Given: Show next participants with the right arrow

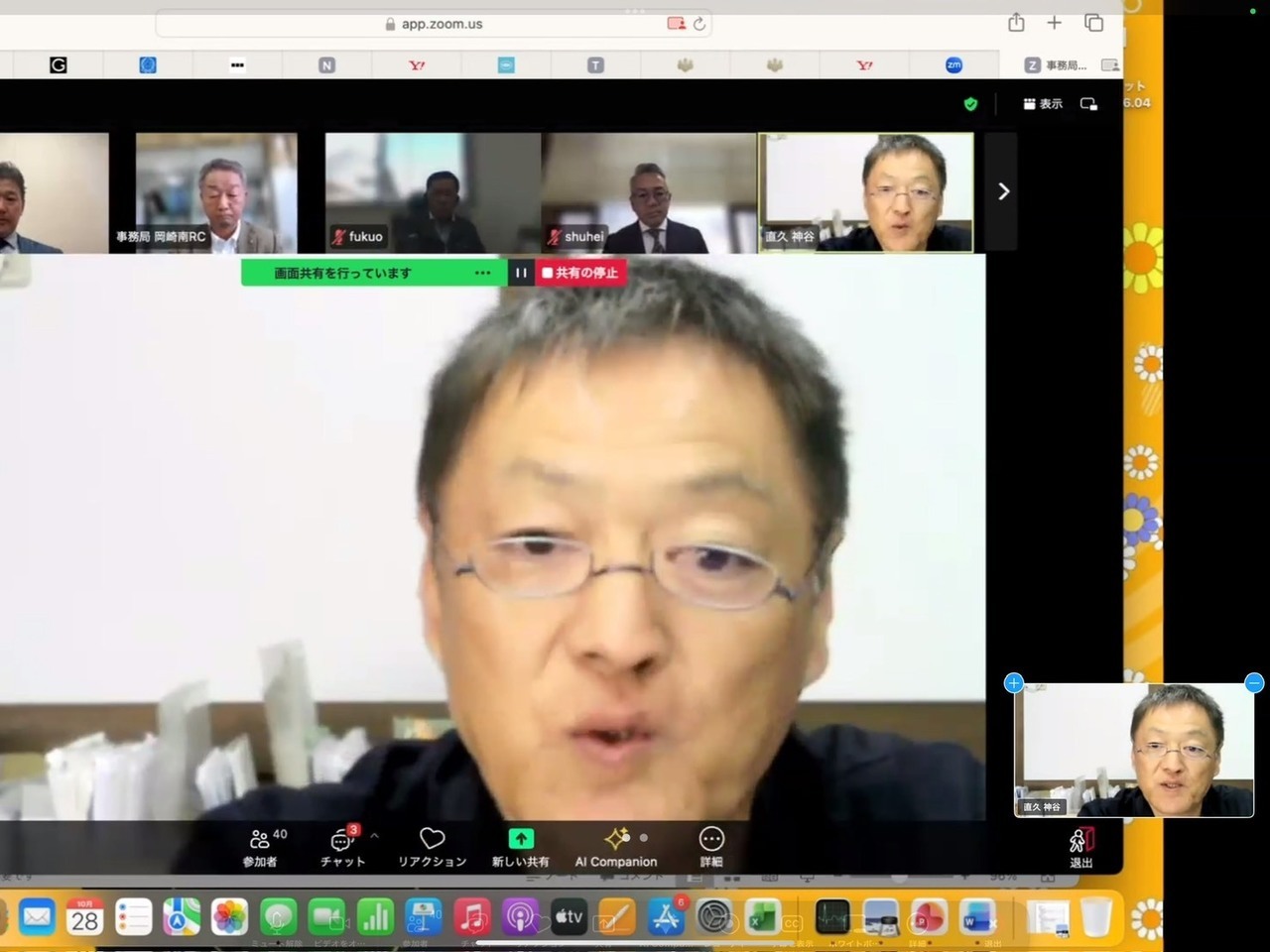Looking at the screenshot, I should 1003,191.
